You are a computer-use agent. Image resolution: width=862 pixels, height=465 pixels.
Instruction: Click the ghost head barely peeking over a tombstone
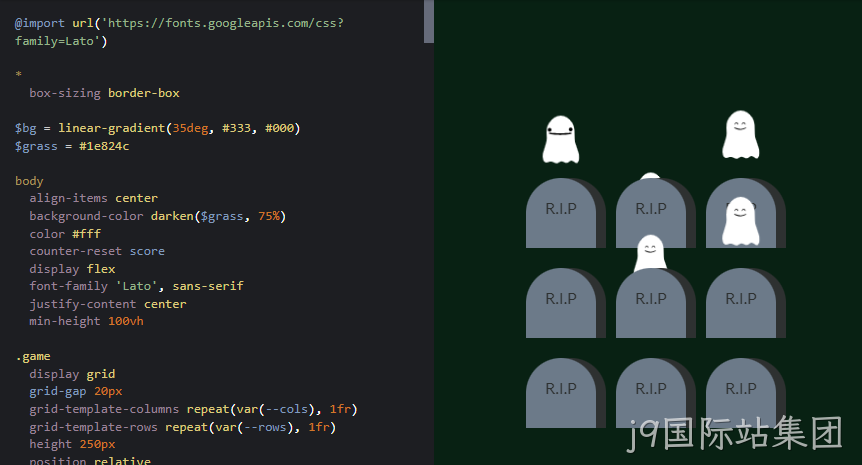(x=650, y=176)
